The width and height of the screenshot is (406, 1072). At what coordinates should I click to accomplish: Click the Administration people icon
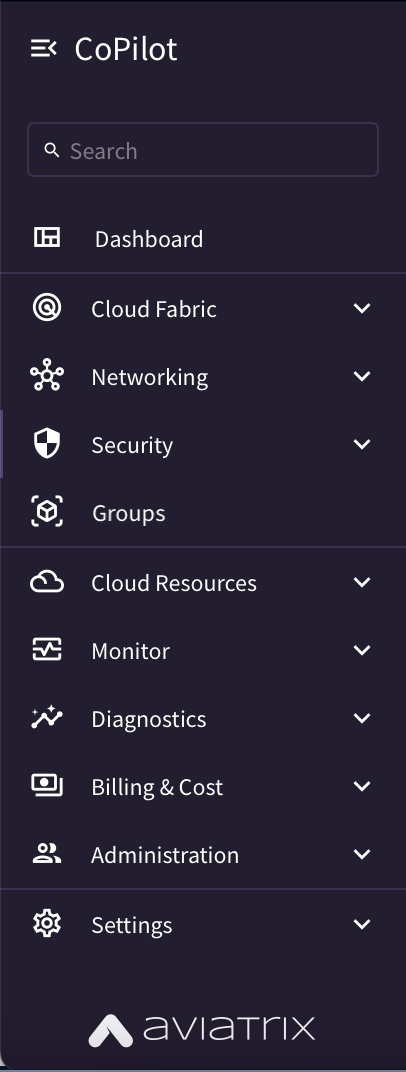coord(47,853)
